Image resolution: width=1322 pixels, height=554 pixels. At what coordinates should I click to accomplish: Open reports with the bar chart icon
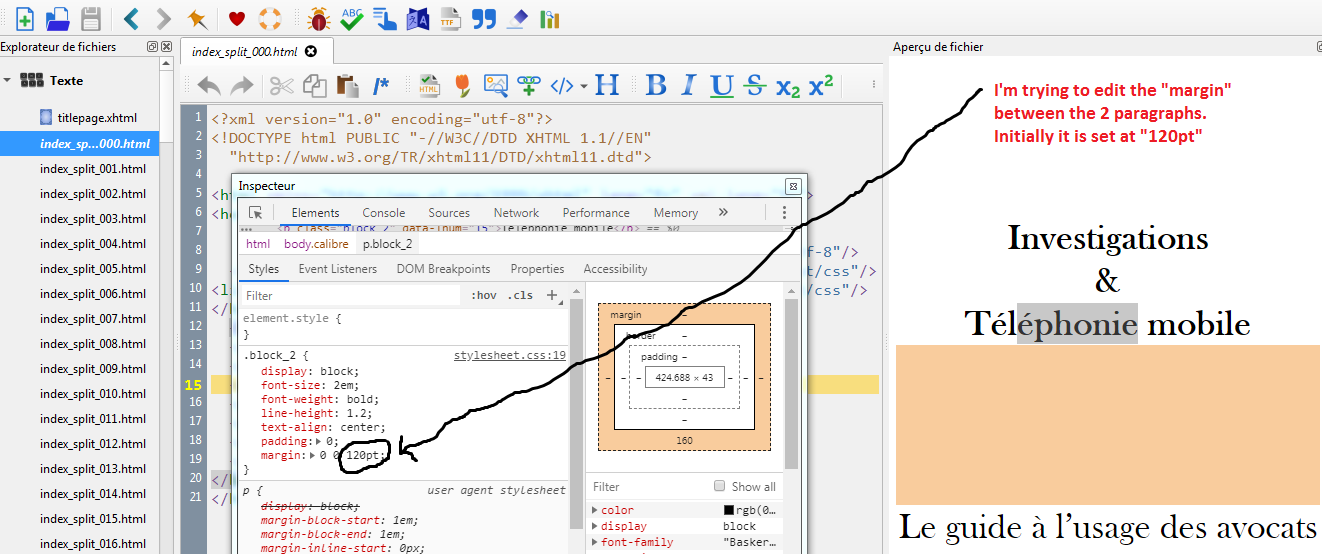pyautogui.click(x=549, y=18)
